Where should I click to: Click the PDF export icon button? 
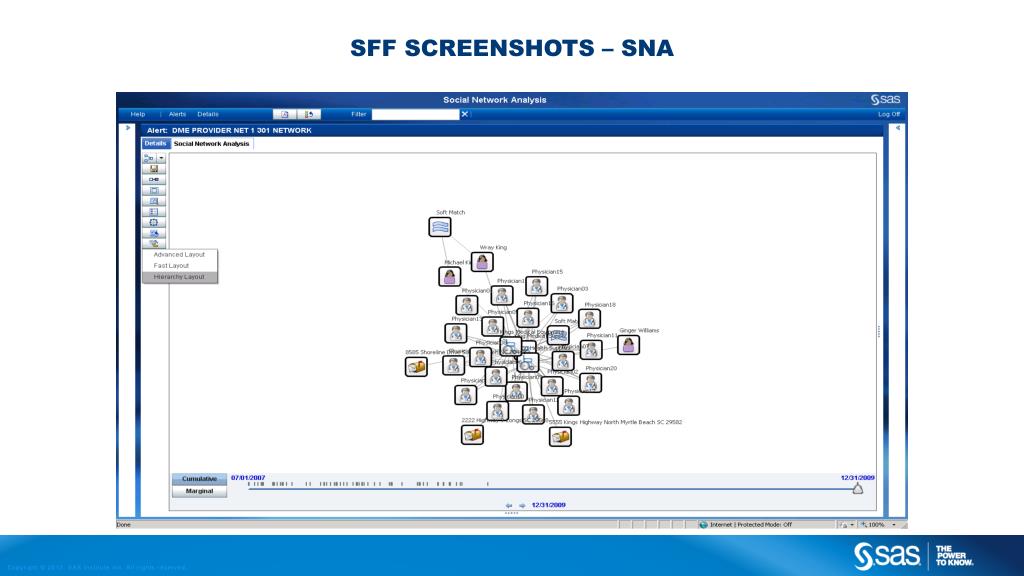(284, 114)
